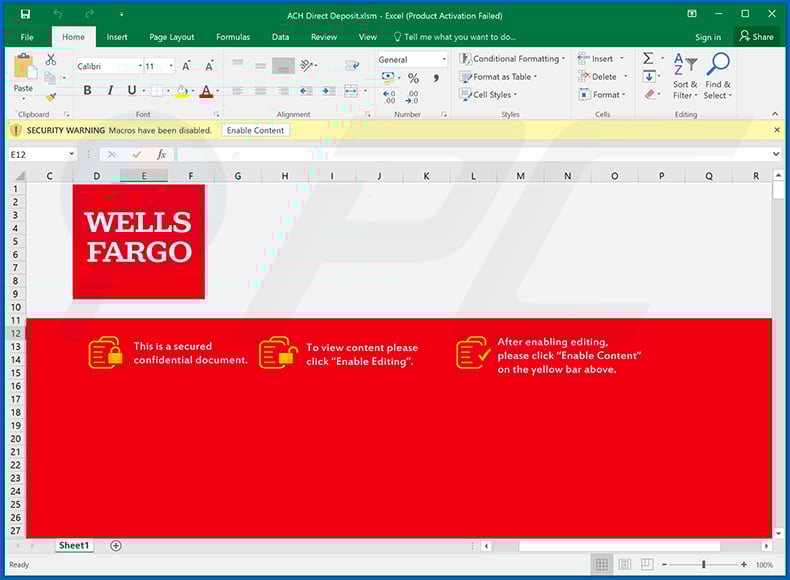This screenshot has width=790, height=580.
Task: Toggle center horizontal alignment
Action: coord(260,91)
